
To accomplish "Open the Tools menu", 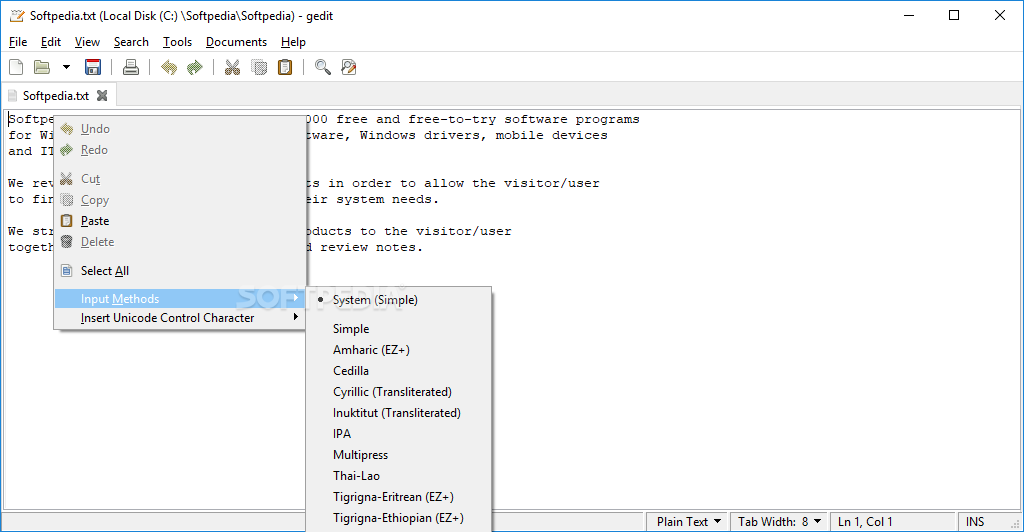I will coord(177,42).
